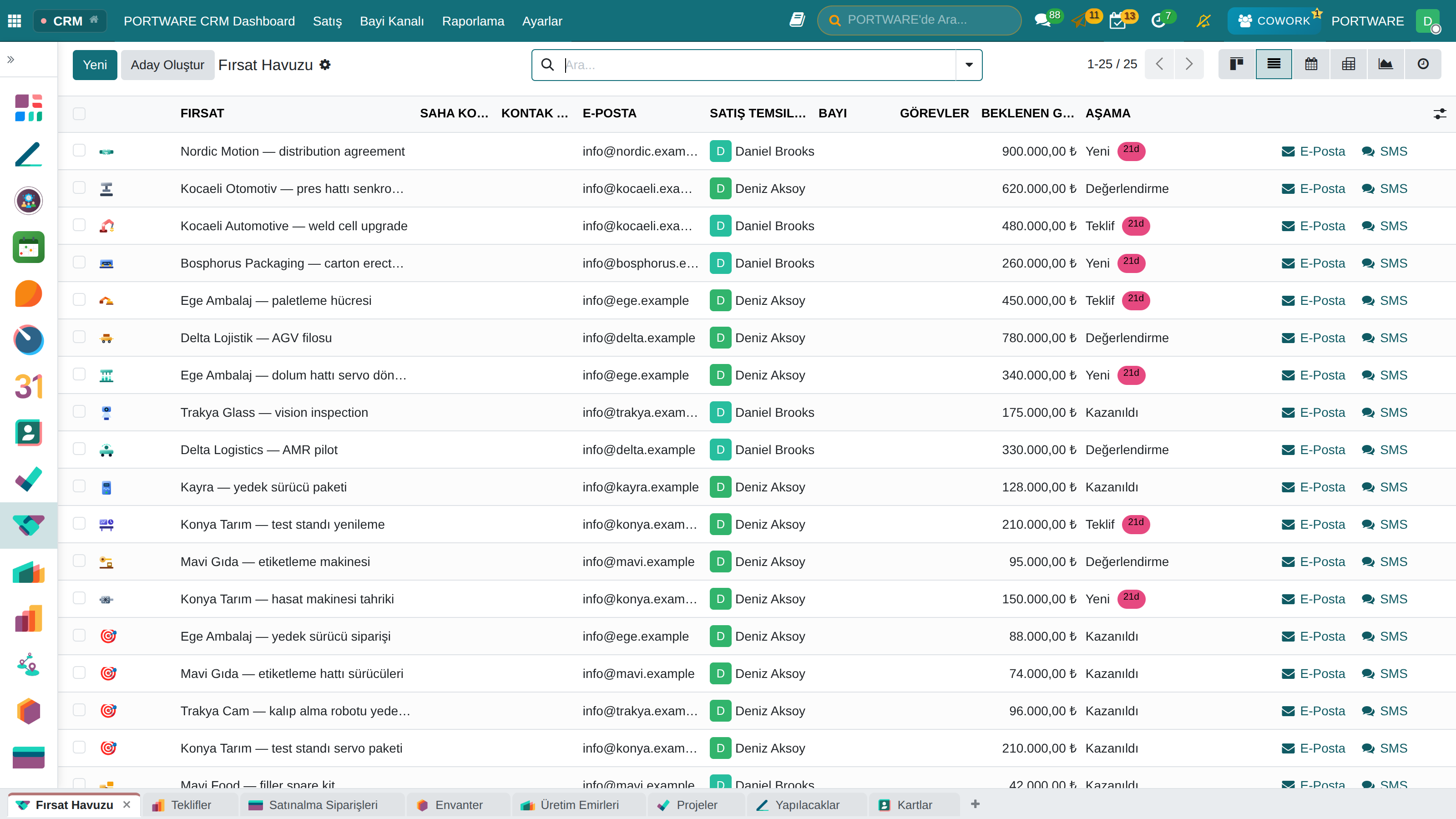Check the Delta Lojistik AGV filosu checkbox
This screenshot has width=1456, height=819.
79,337
